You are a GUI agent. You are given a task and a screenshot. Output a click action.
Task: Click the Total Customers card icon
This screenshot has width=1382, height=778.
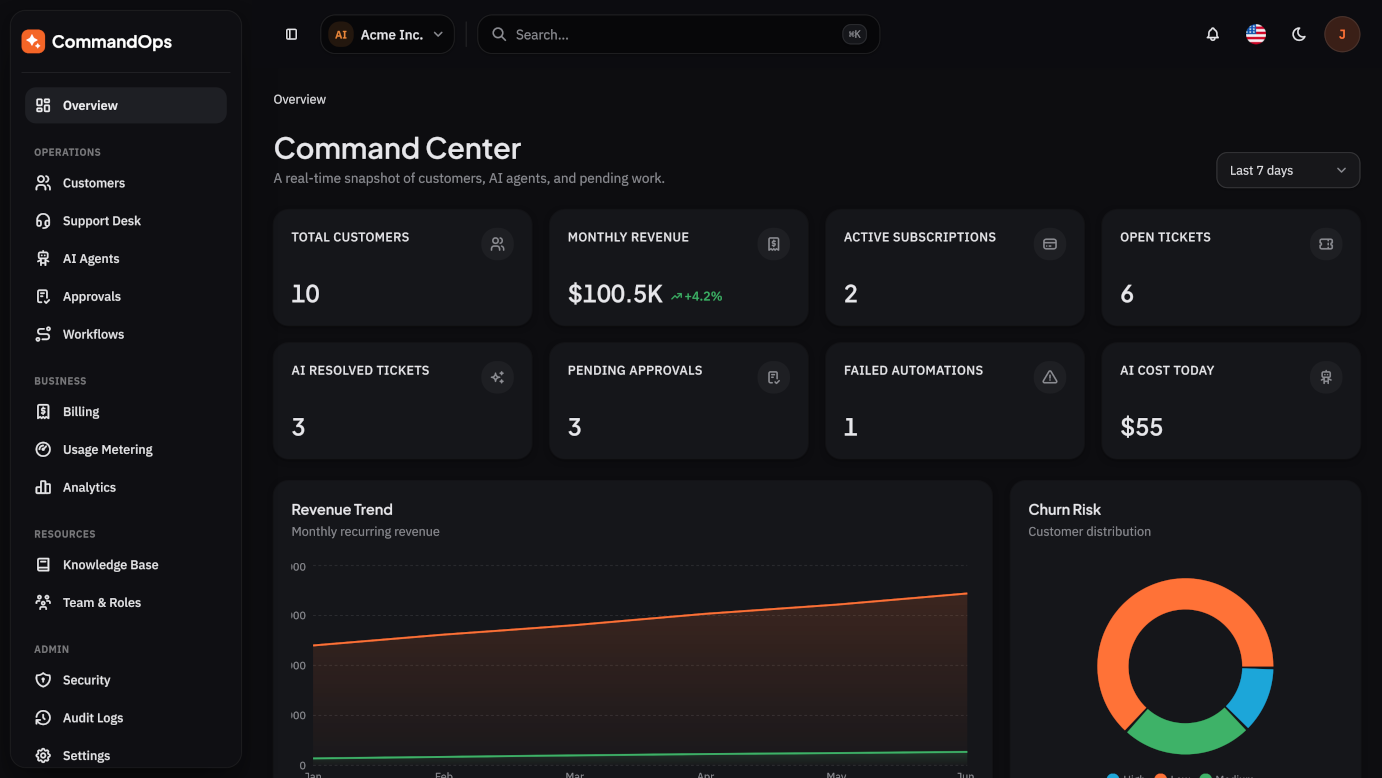pyautogui.click(x=498, y=244)
